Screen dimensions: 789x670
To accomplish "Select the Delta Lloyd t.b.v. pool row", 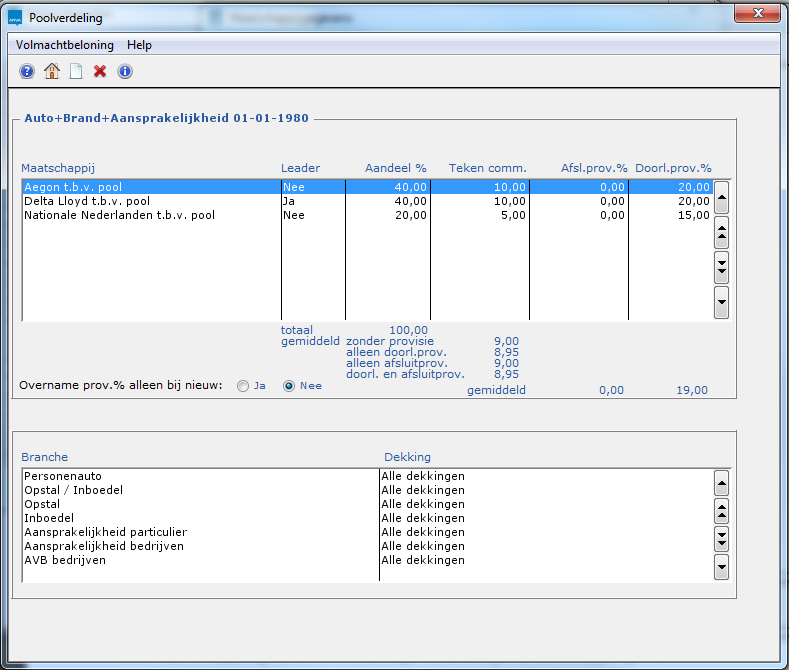I will tap(87, 201).
